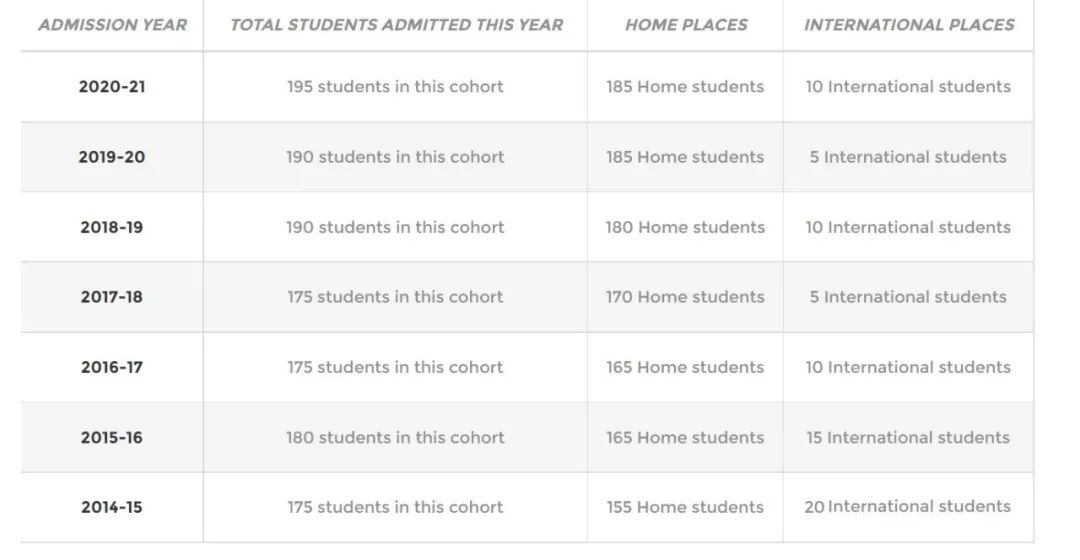The image size is (1080, 560).
Task: Click the 180 Home students cell
Action: point(685,227)
